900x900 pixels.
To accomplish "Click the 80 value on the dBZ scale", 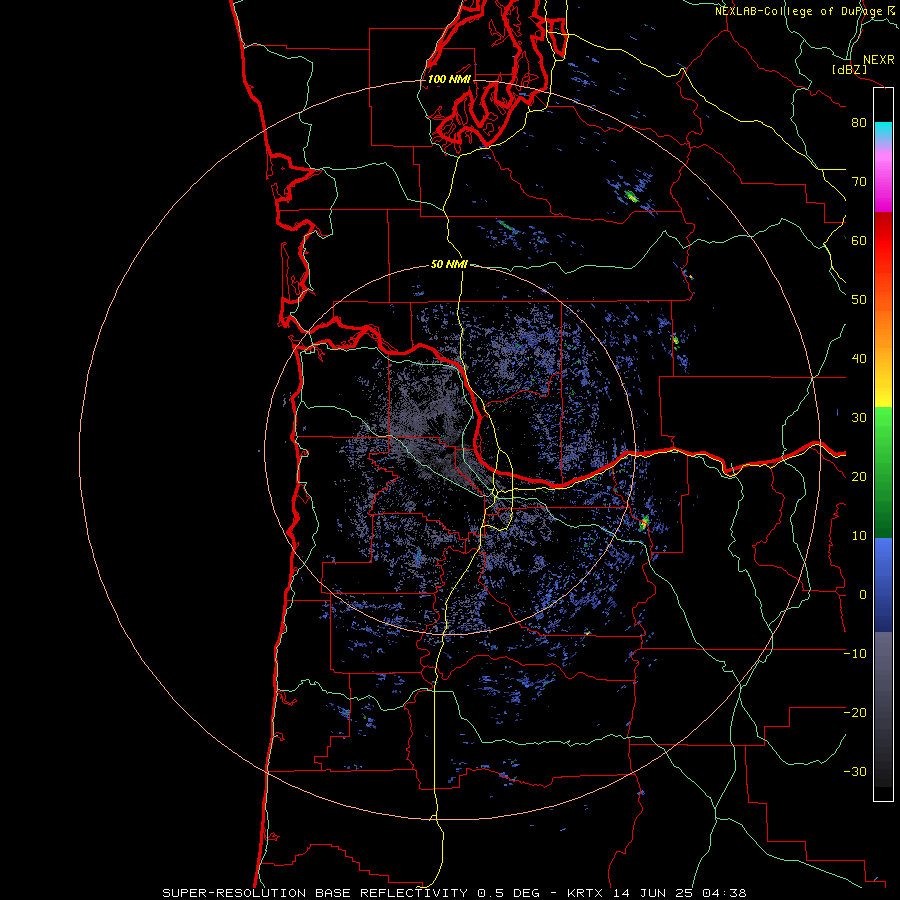I will click(859, 123).
